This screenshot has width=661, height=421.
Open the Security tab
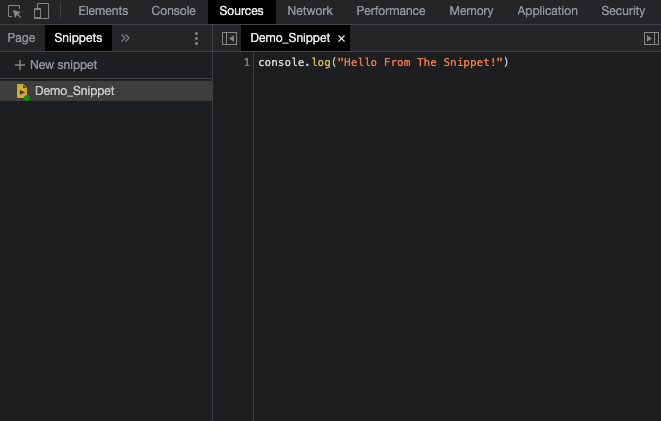click(x=623, y=11)
